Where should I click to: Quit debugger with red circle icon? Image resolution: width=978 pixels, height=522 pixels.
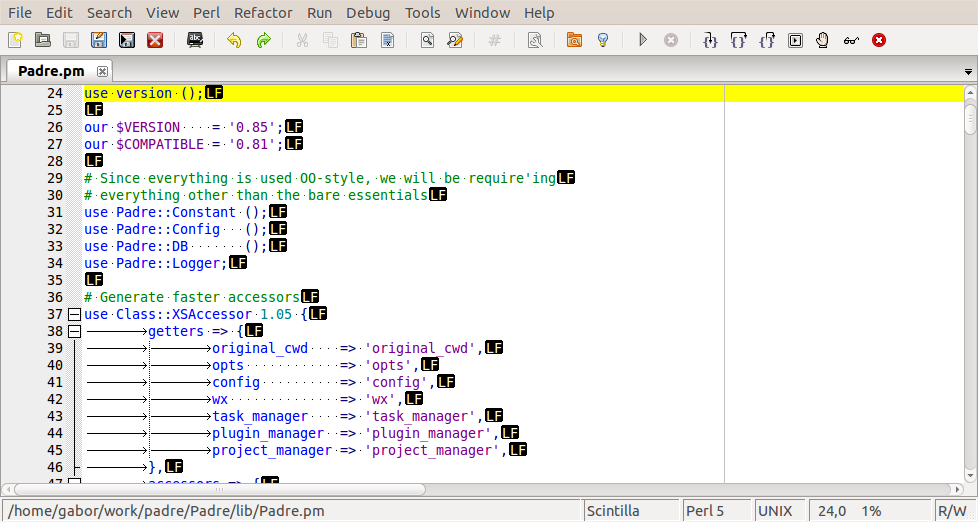879,41
